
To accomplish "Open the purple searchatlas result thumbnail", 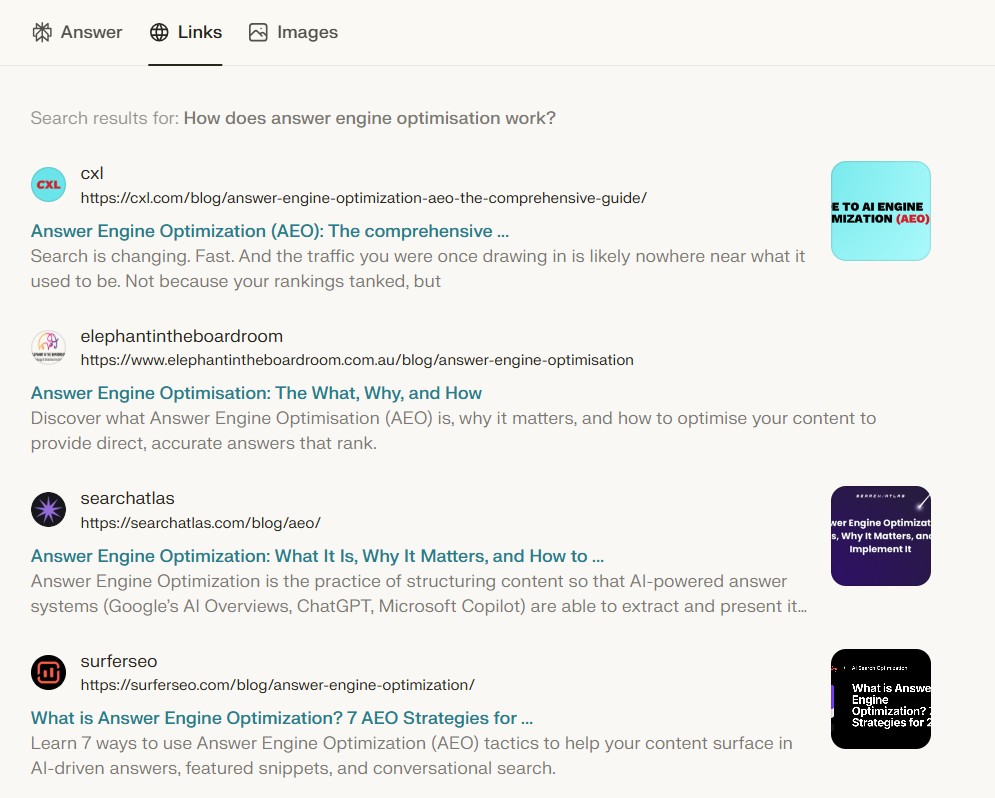I will pos(880,536).
